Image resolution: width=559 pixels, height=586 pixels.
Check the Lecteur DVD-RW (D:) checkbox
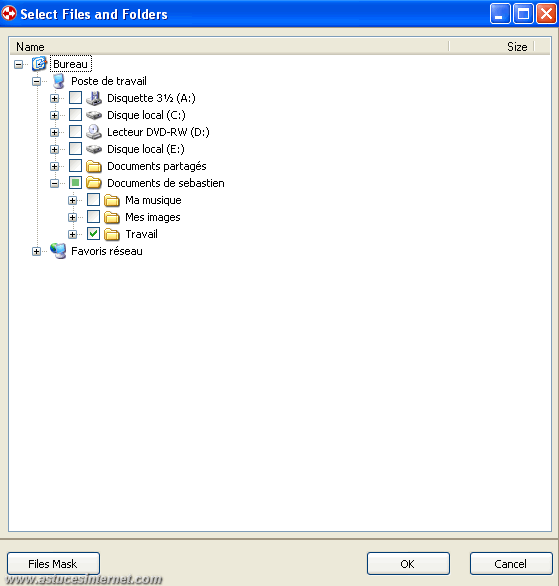[x=75, y=132]
